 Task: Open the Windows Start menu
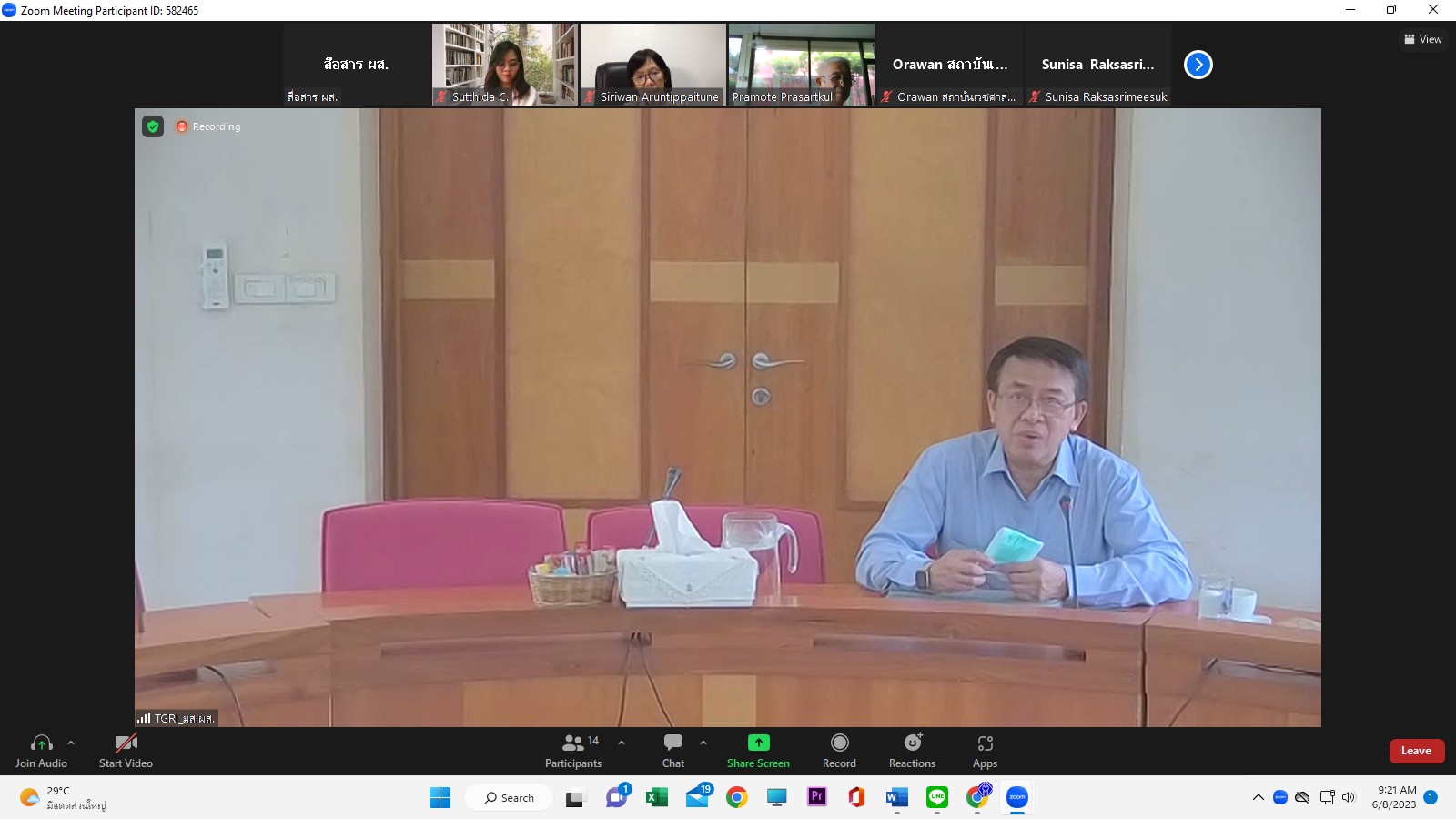coord(440,798)
